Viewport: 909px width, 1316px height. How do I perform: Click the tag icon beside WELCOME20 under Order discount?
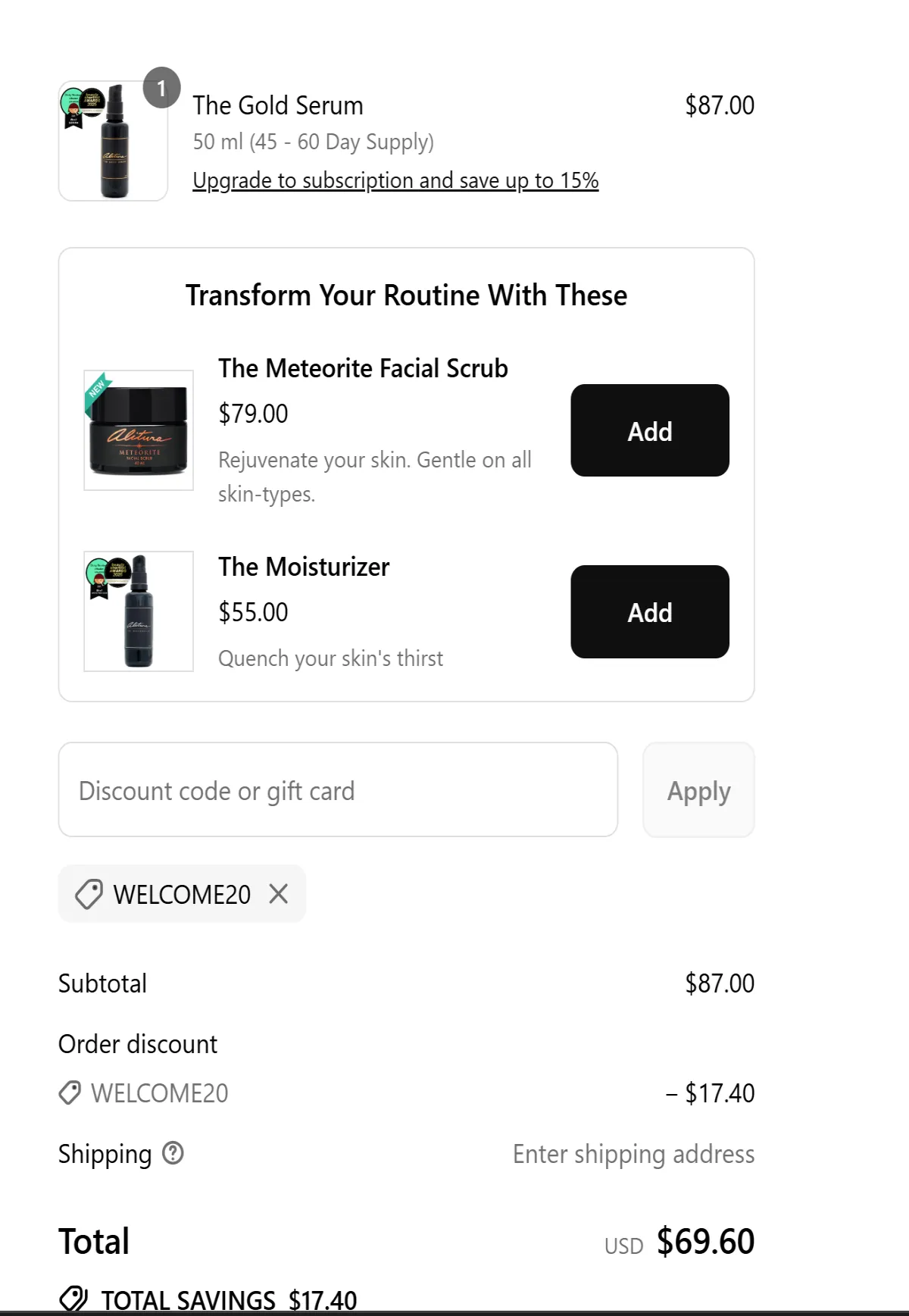[70, 1092]
